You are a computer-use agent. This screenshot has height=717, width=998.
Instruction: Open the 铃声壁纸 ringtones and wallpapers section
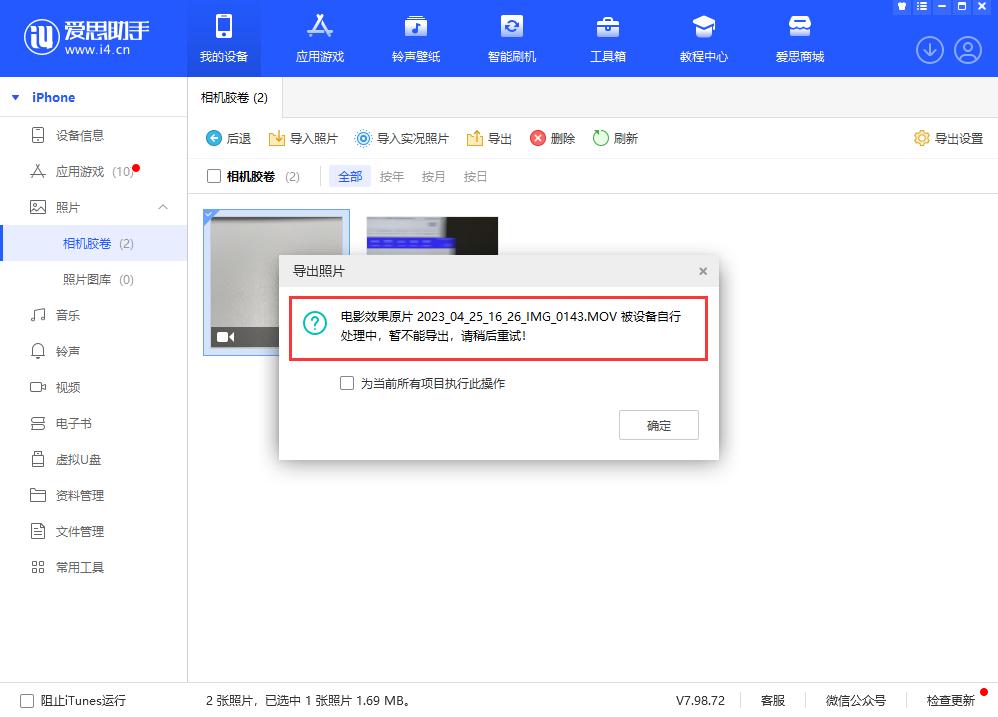pyautogui.click(x=415, y=38)
